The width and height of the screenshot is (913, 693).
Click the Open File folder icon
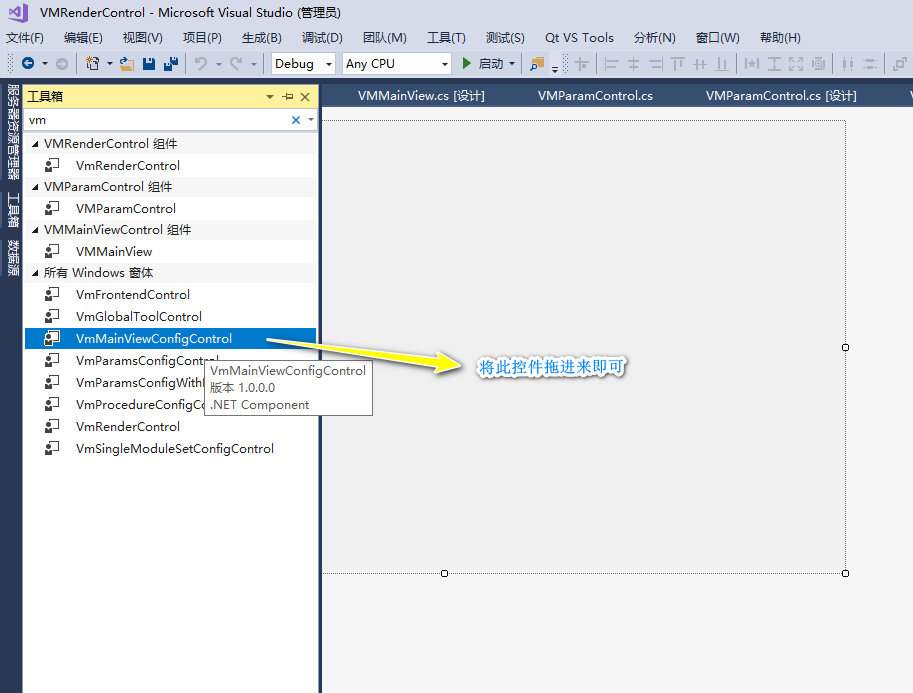(x=127, y=63)
